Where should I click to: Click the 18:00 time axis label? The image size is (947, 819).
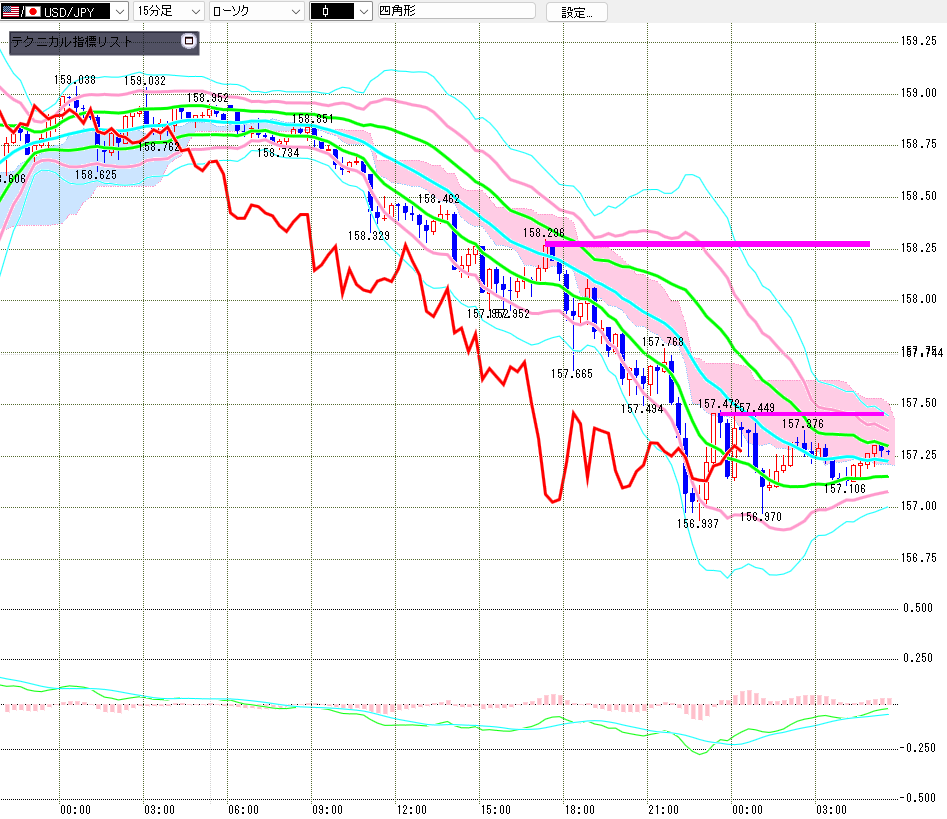point(579,810)
